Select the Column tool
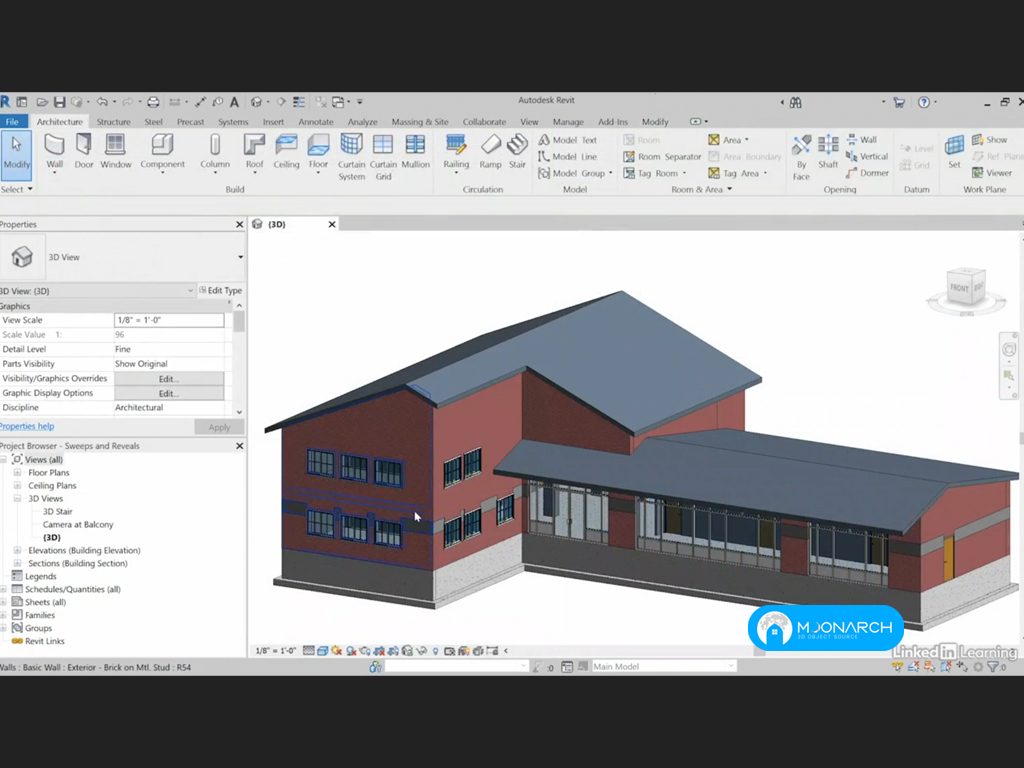 tap(215, 152)
